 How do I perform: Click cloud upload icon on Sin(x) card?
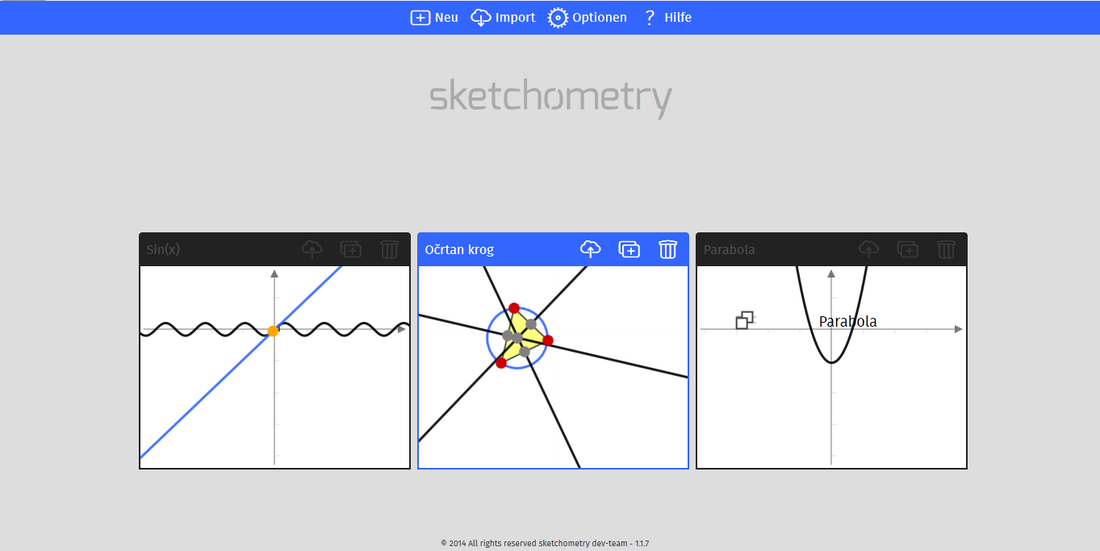point(312,249)
